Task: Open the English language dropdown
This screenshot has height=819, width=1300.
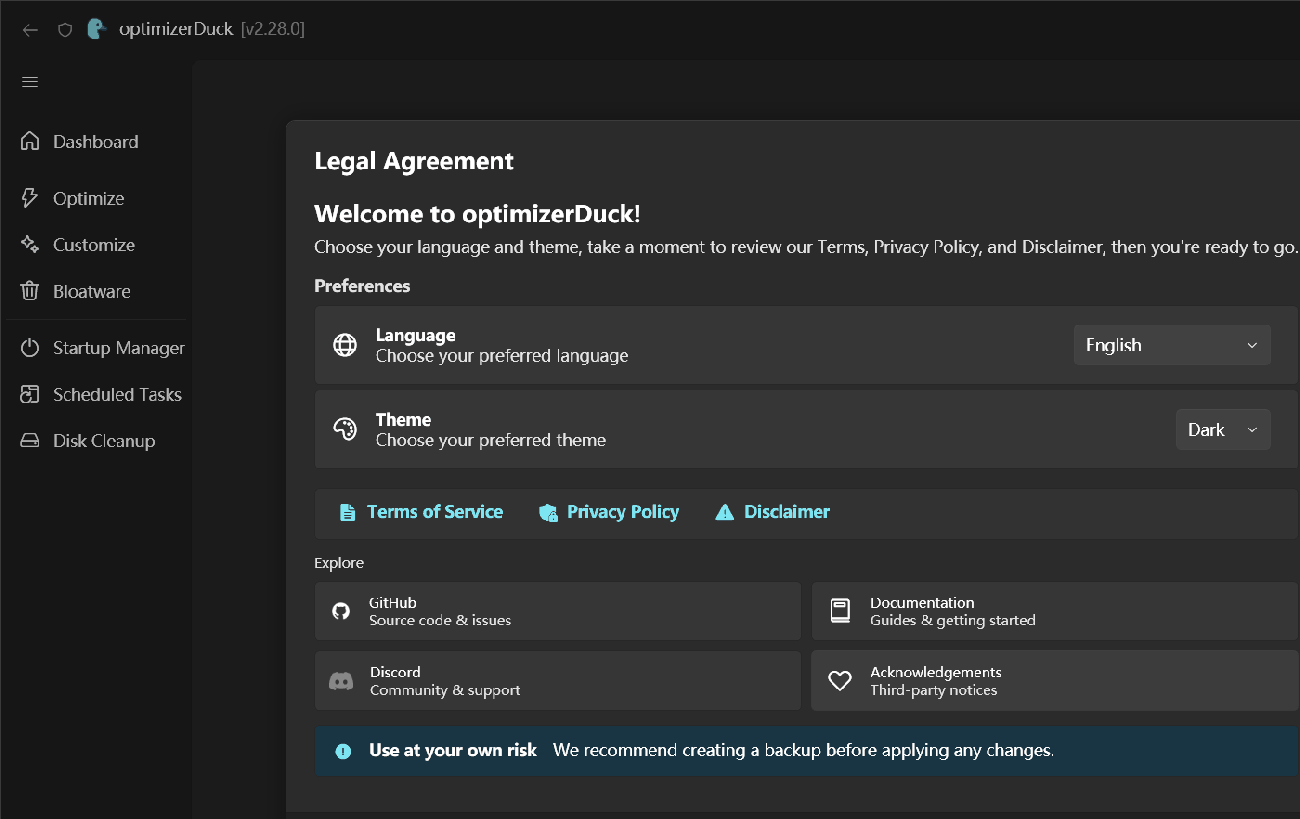Action: (x=1172, y=345)
